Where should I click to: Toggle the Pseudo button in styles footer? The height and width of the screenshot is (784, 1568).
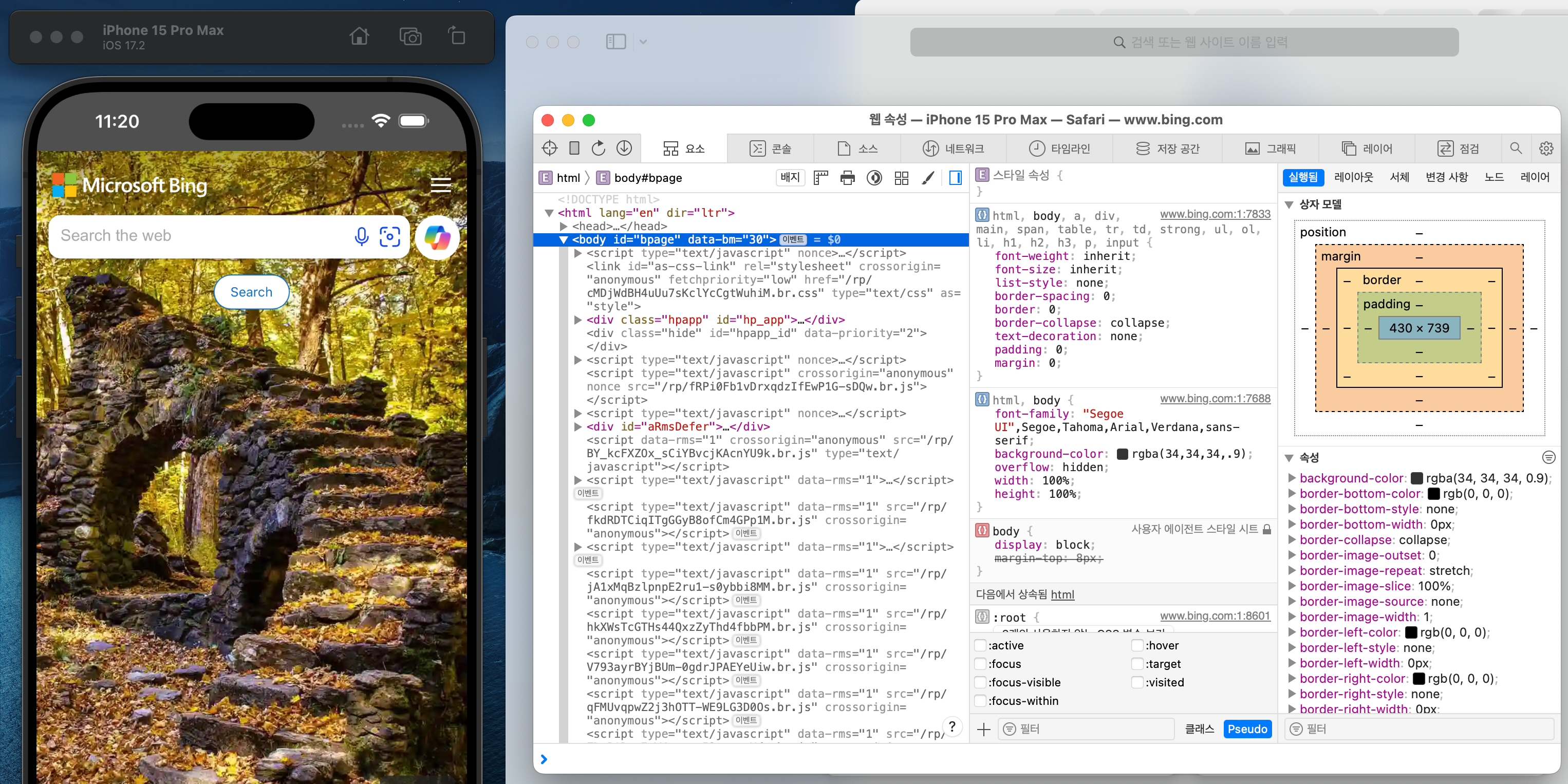tap(1247, 729)
